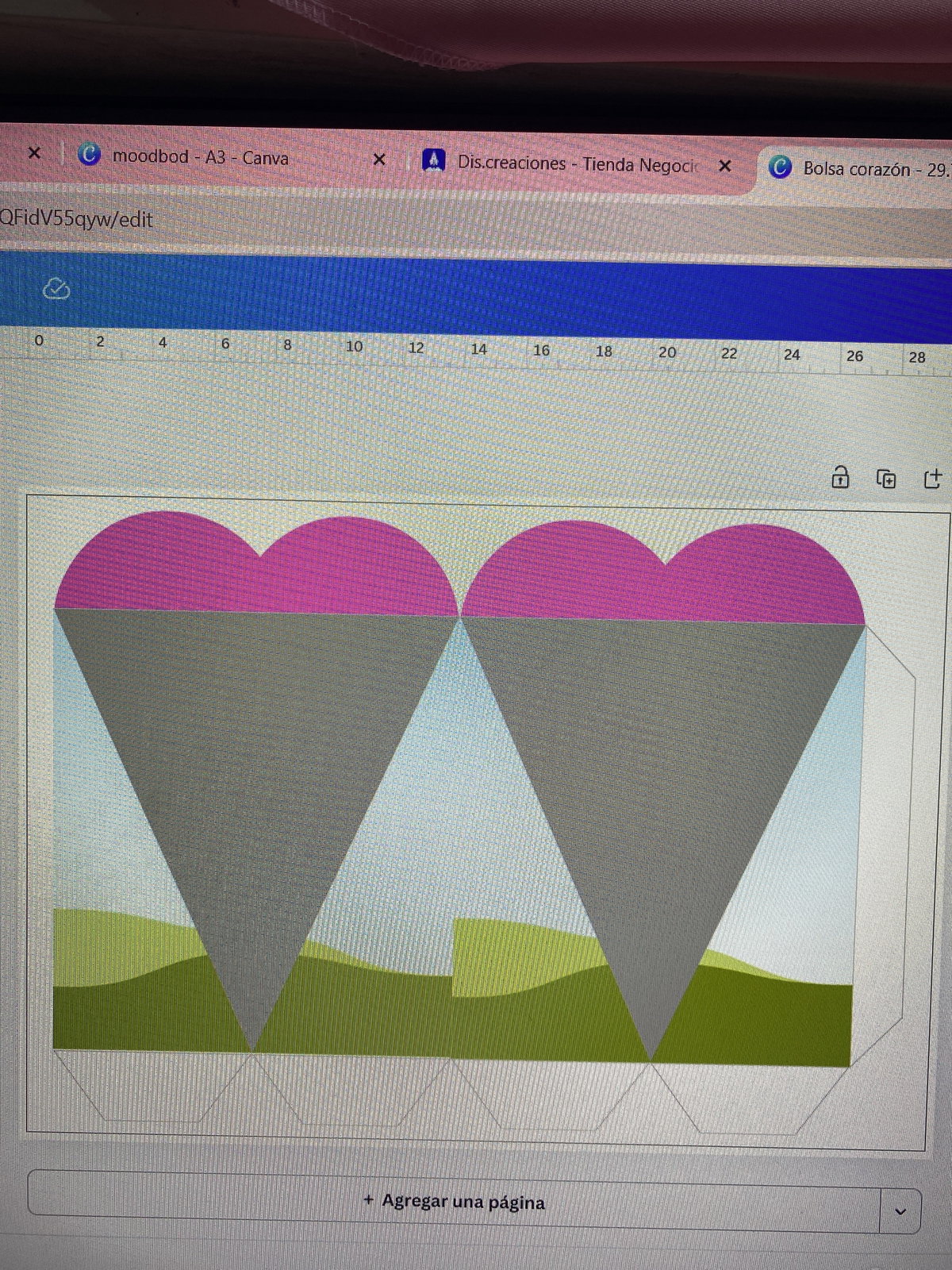Click the horizontal ruler at mark 14

tap(478, 349)
